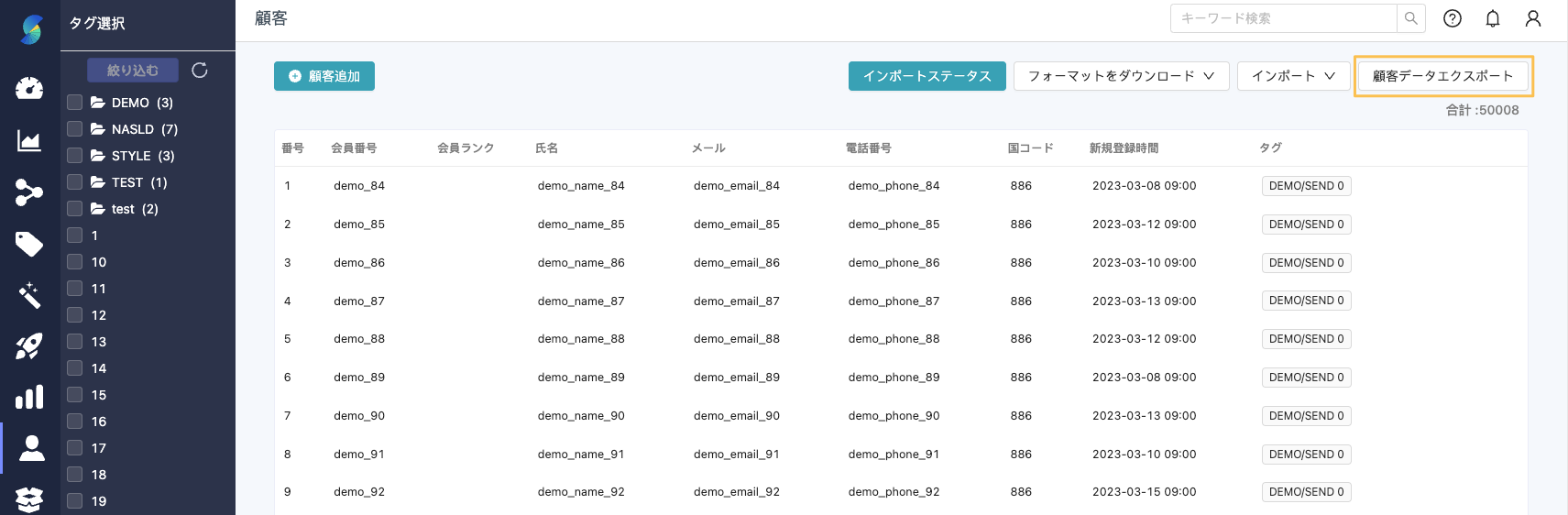Open the インポート dropdown

[1293, 76]
